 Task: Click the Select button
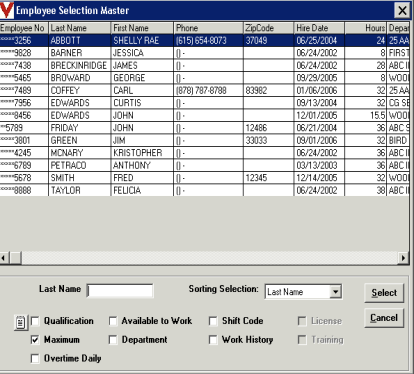[x=384, y=293]
